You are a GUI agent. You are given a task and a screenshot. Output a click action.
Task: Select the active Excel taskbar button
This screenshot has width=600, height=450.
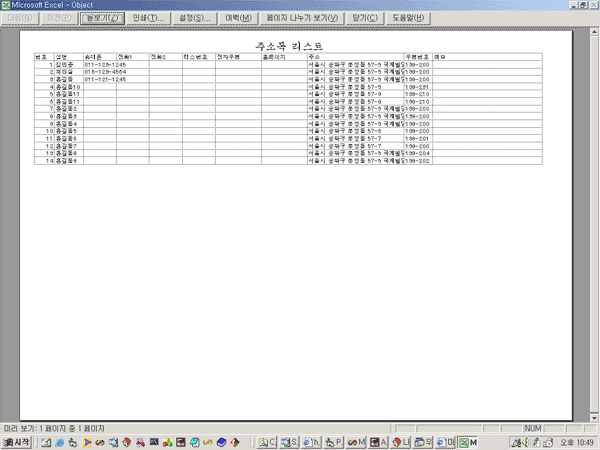[x=470, y=441]
